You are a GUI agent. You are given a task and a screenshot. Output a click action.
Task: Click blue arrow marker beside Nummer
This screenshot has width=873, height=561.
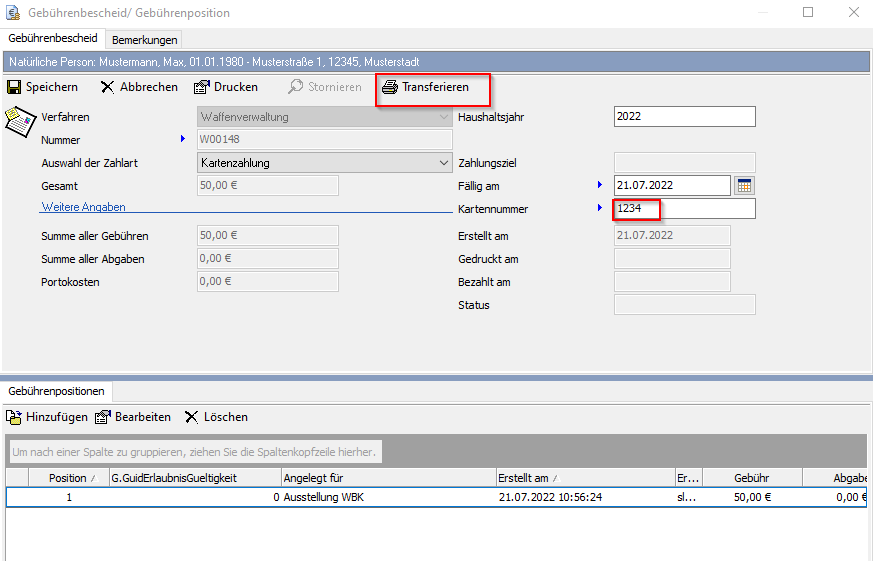click(183, 139)
